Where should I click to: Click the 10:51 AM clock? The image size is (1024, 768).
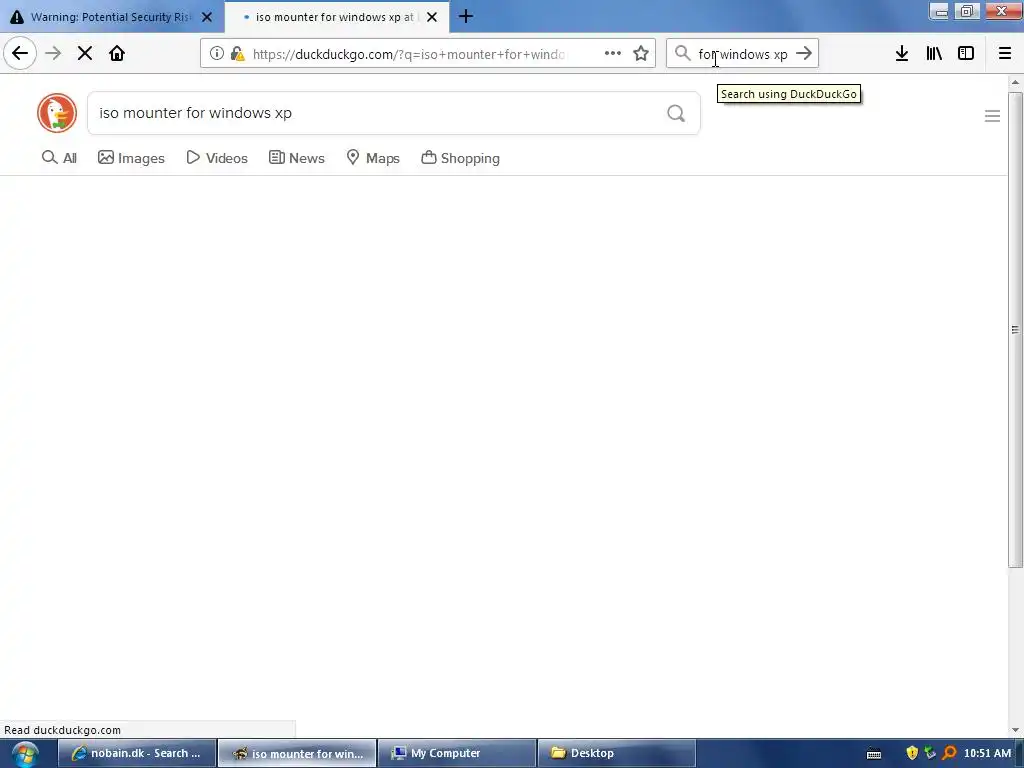pos(987,753)
